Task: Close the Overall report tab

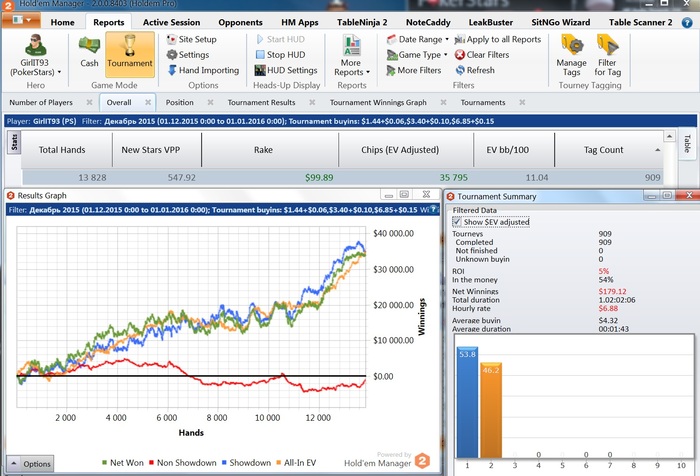Action: [148, 102]
